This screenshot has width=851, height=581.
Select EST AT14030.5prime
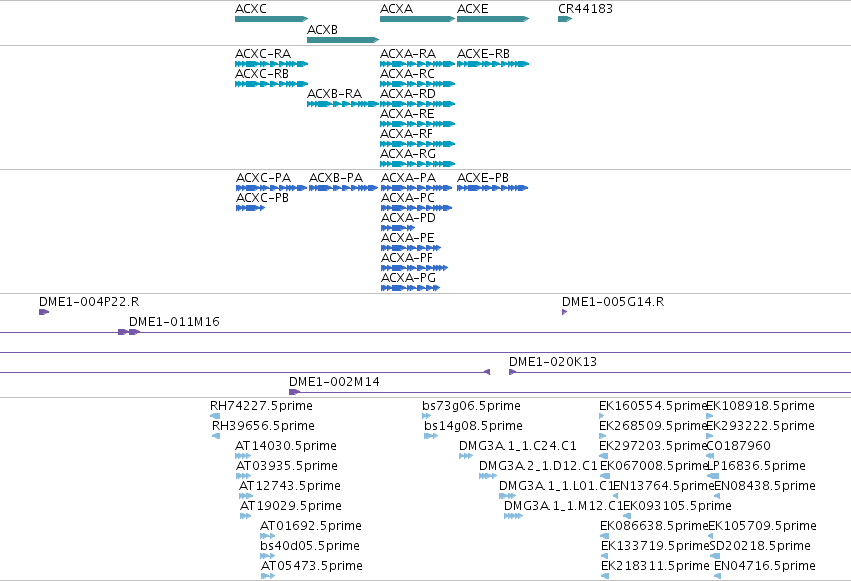(x=243, y=456)
